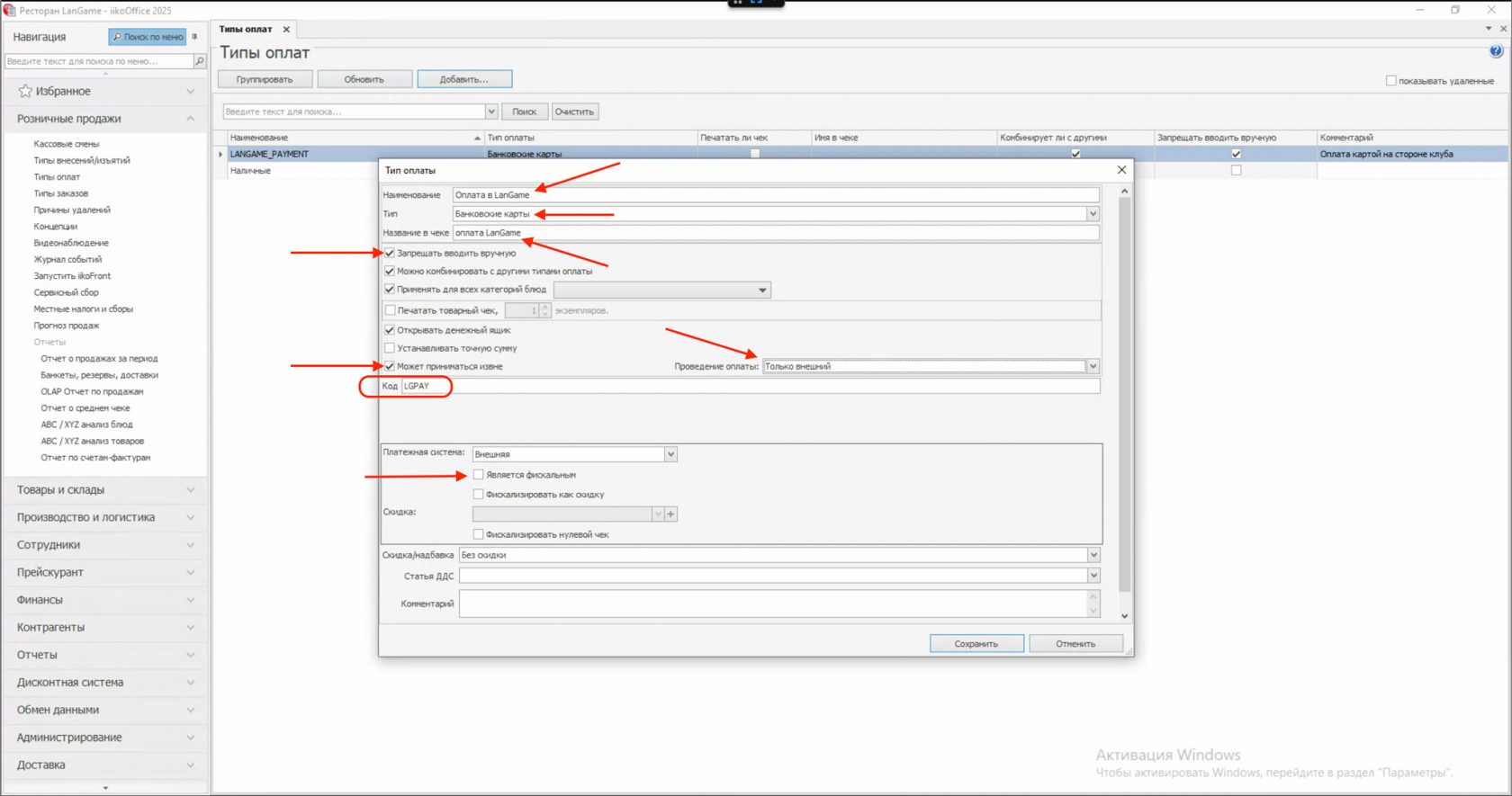The width and height of the screenshot is (1512, 796).
Task: Click the pin icon beside Поиск по меню
Action: tap(195, 37)
